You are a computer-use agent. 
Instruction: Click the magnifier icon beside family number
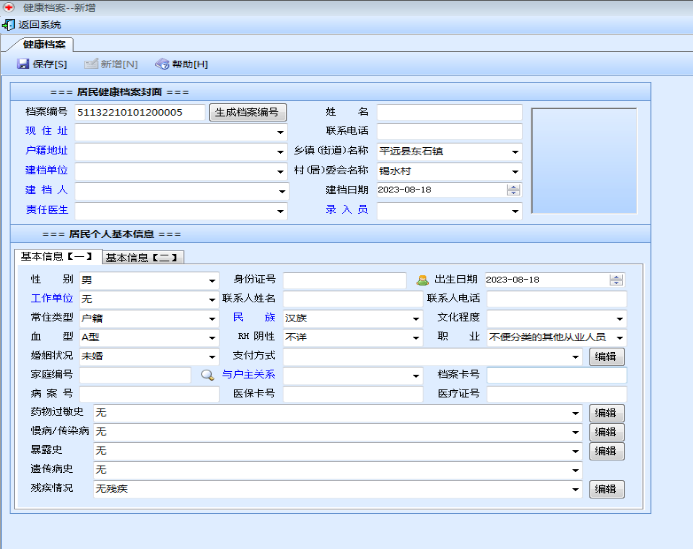(208, 375)
